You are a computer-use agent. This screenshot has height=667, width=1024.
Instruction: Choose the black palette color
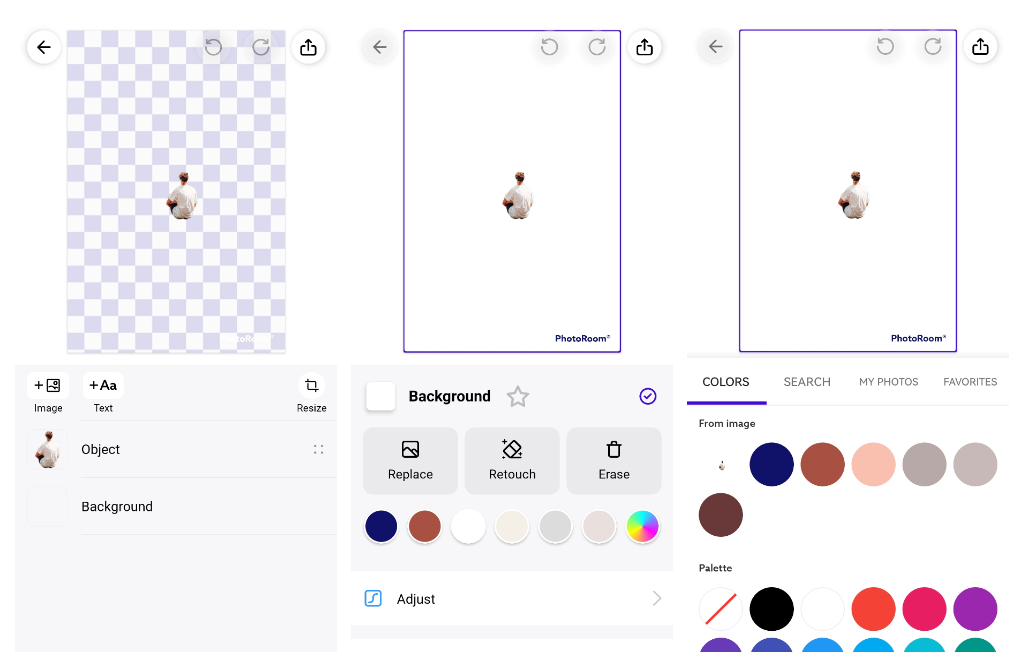pos(771,608)
